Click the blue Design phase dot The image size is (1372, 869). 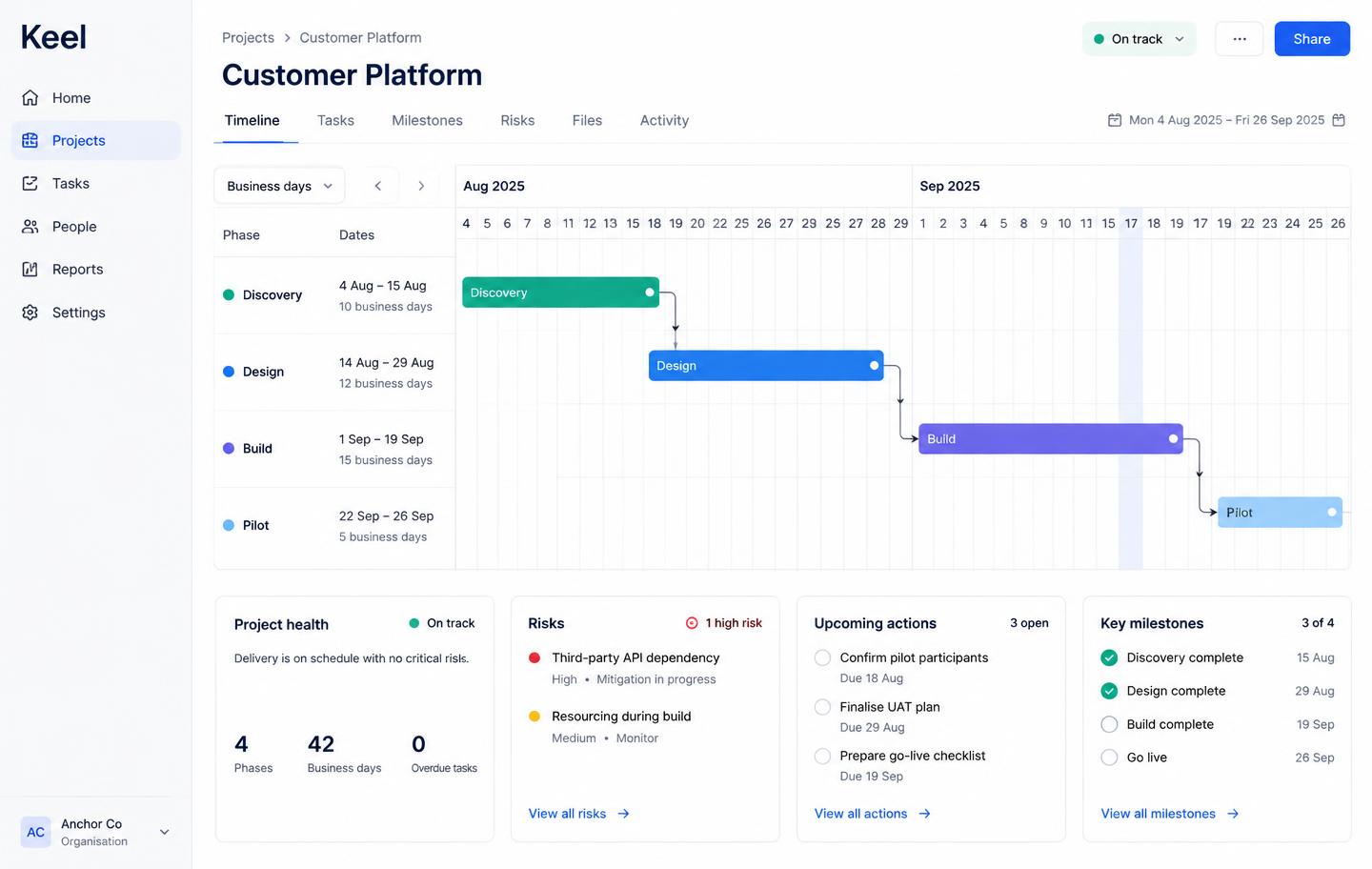229,372
